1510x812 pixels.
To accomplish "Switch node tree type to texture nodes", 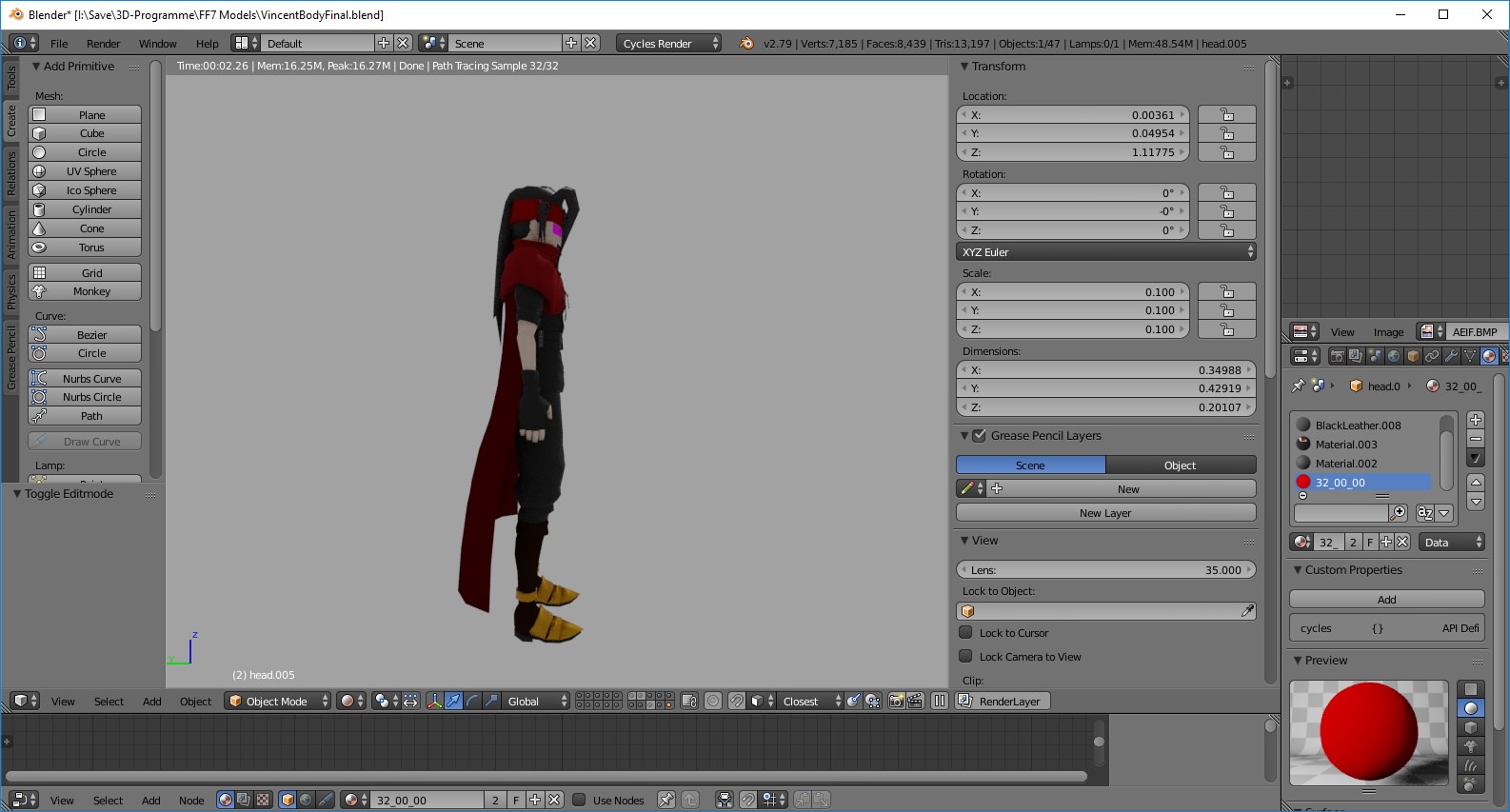I will click(x=263, y=800).
